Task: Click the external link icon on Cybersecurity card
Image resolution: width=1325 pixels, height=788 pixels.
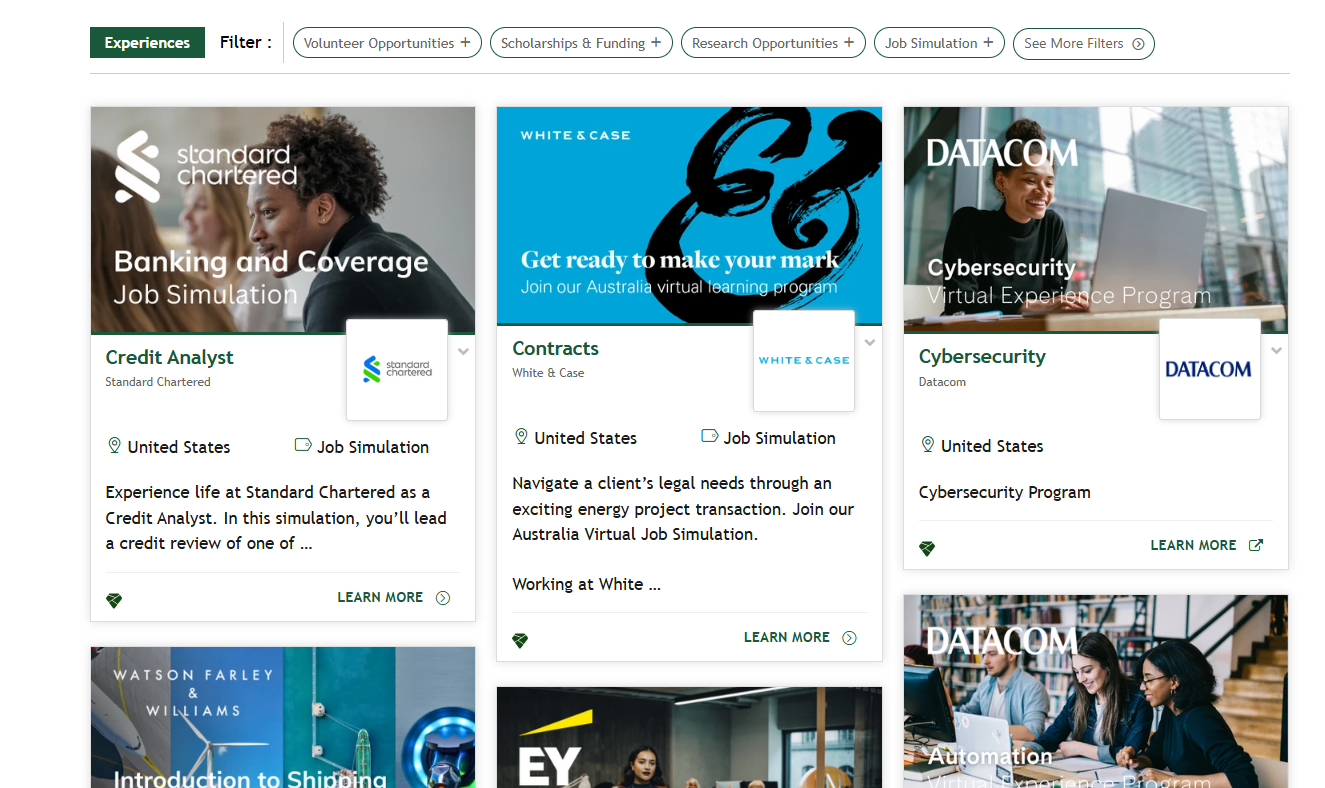Action: [1257, 545]
